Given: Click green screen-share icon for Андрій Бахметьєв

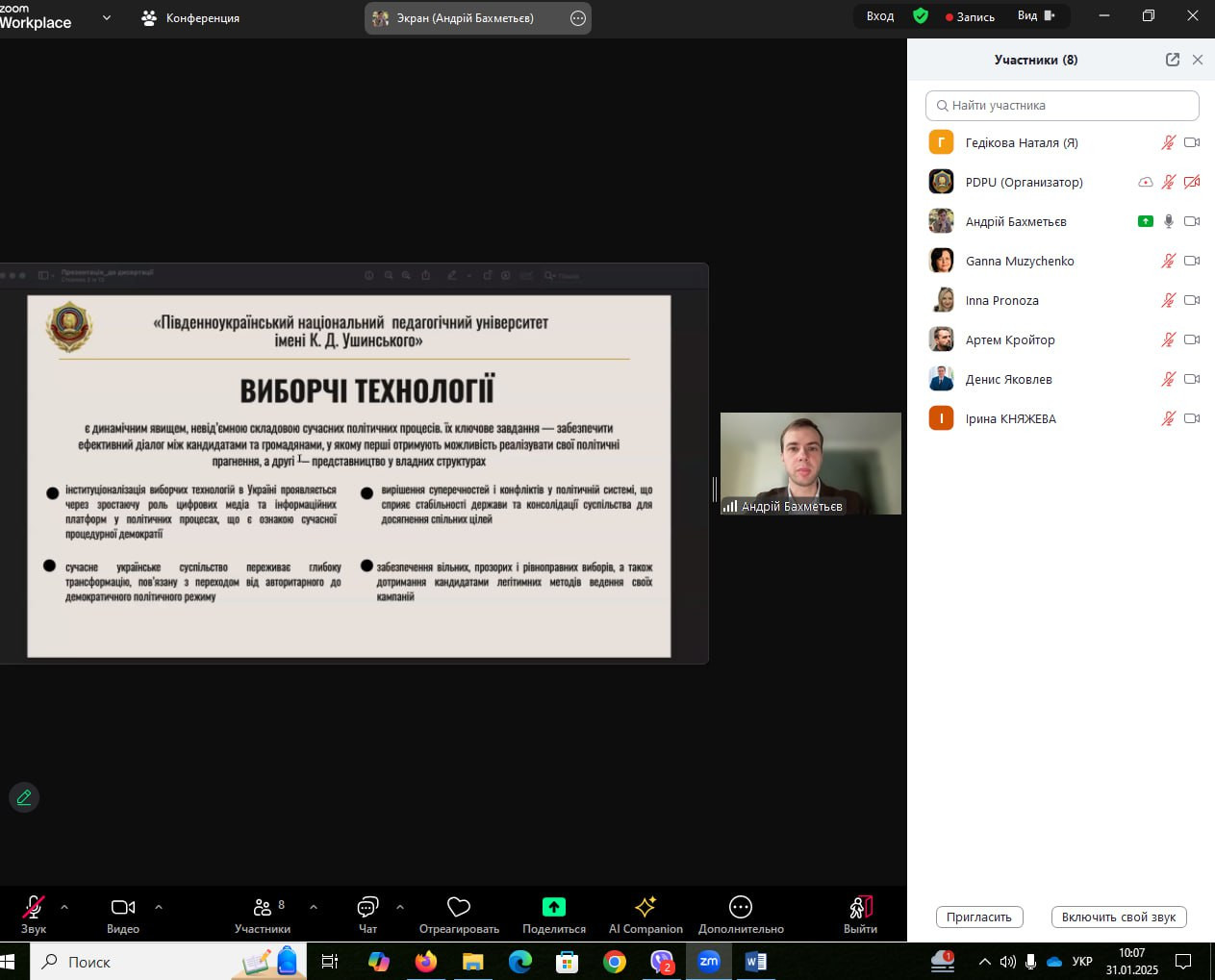Looking at the screenshot, I should [1145, 221].
